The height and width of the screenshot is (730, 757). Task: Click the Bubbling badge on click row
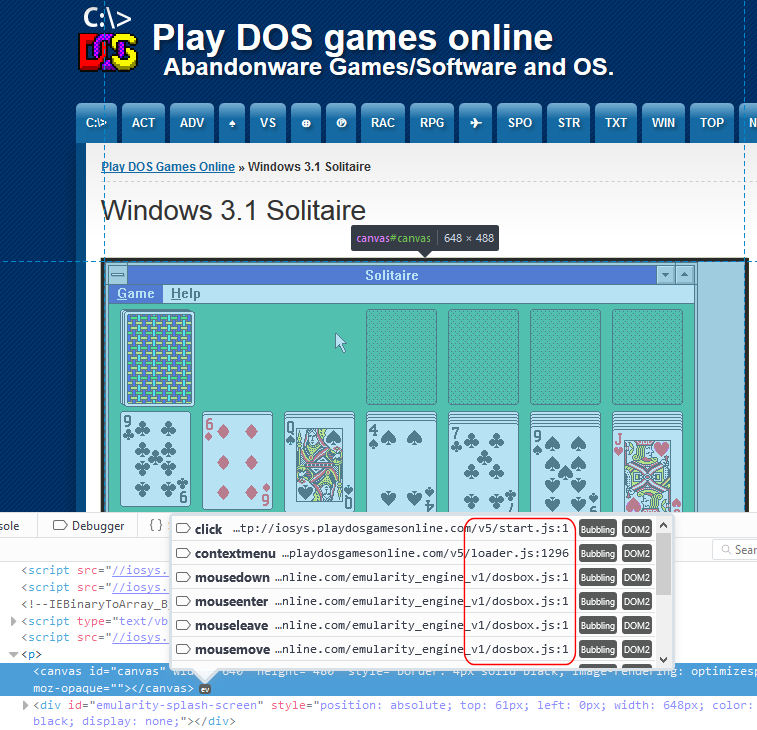[598, 529]
